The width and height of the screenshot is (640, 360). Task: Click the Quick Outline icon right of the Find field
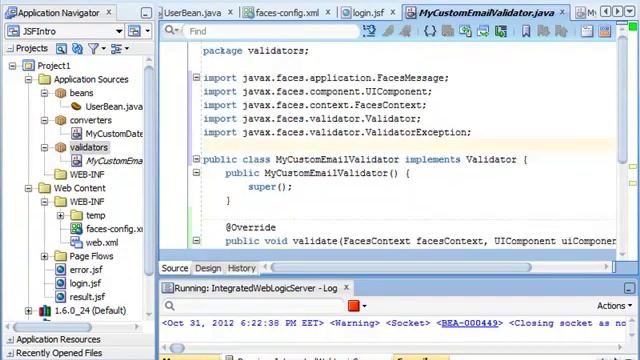(369, 31)
